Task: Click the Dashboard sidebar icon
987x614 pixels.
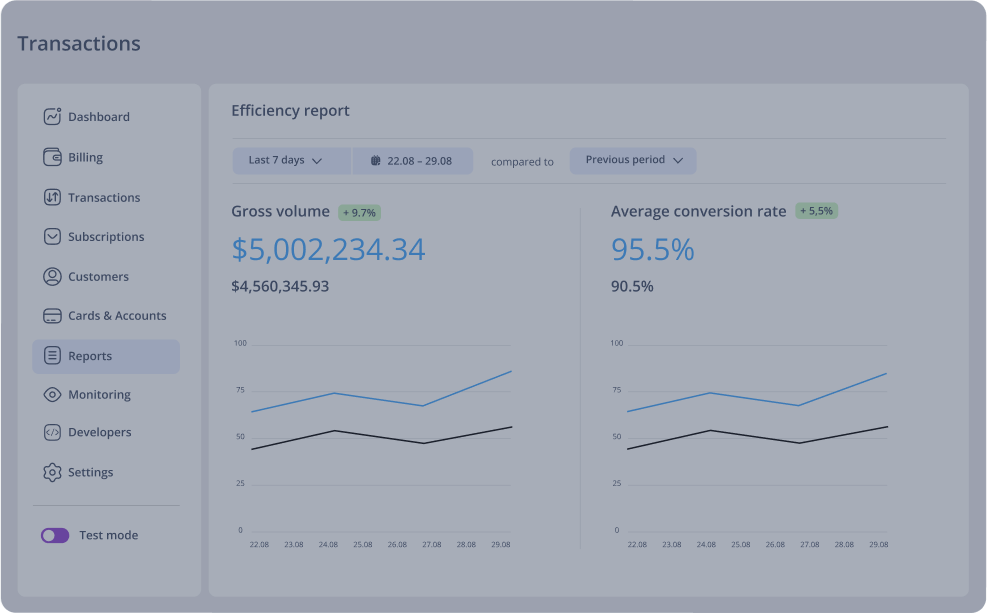Action: coord(51,117)
